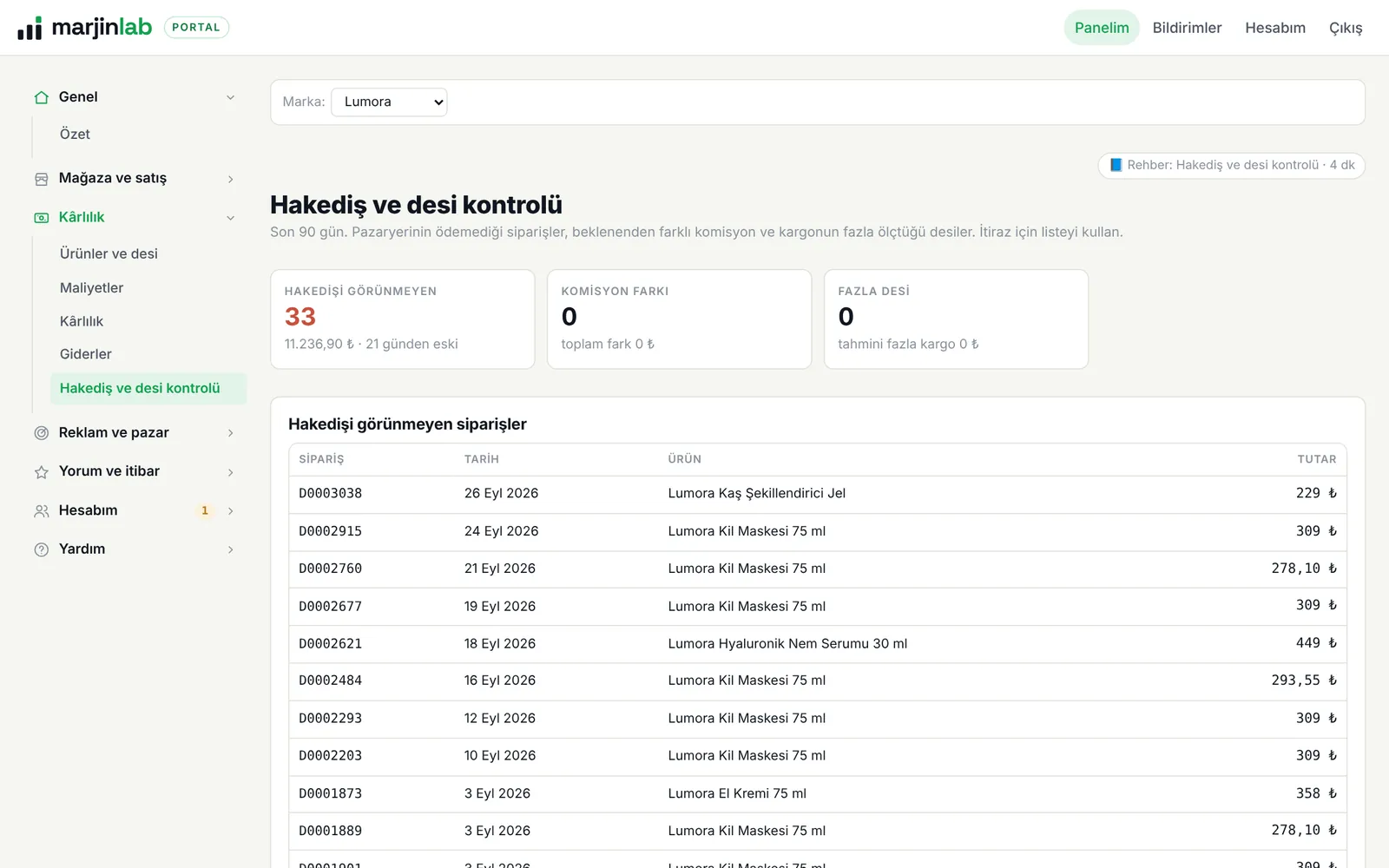Viewport: 1389px width, 868px height.
Task: Click the Fazla desi summary card
Action: coord(956,319)
